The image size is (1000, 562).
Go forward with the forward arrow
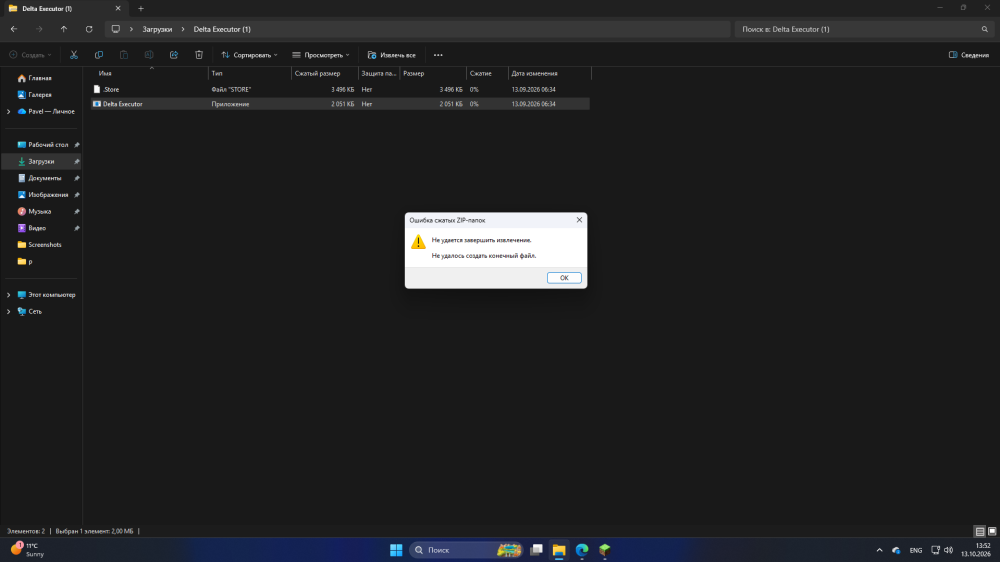(39, 29)
